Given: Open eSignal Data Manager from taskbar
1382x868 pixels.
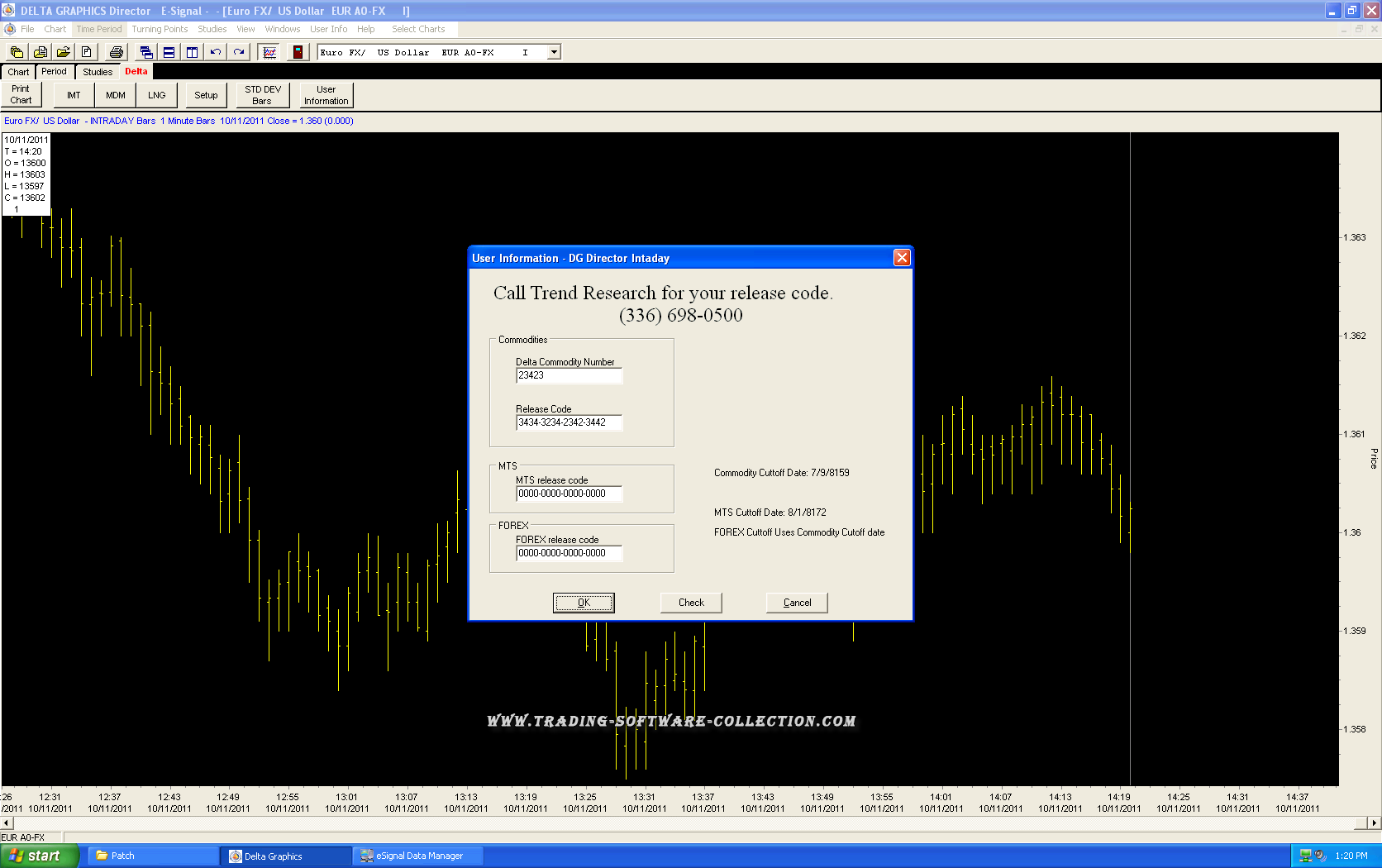Looking at the screenshot, I should [418, 856].
